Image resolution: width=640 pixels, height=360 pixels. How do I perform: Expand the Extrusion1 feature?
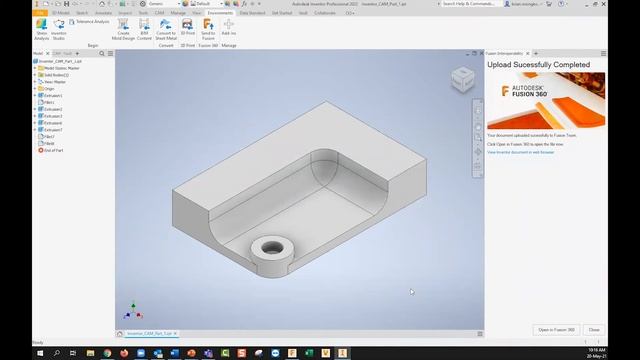[x=35, y=96]
